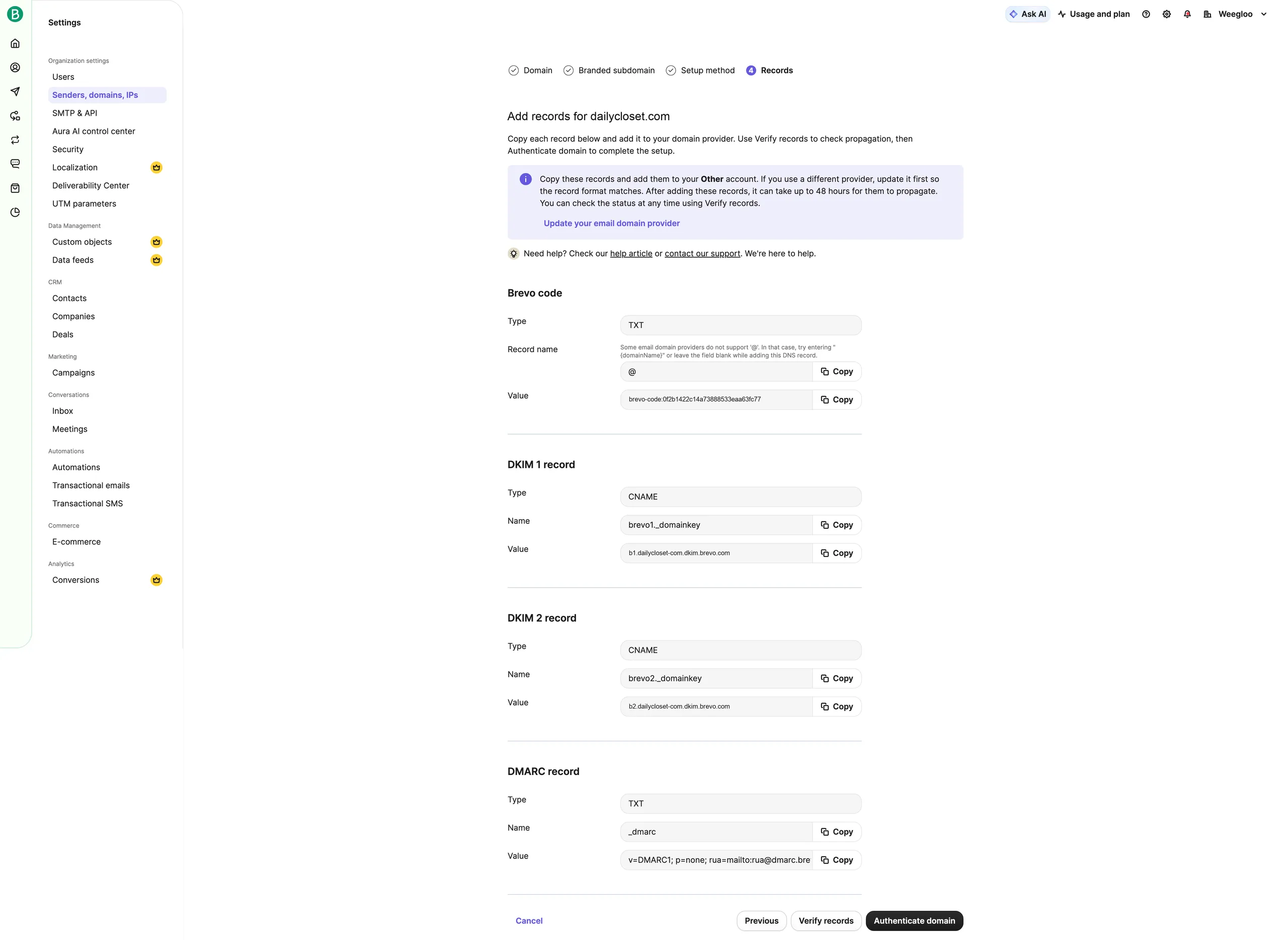Copy the _dmarc record name

[x=836, y=832]
